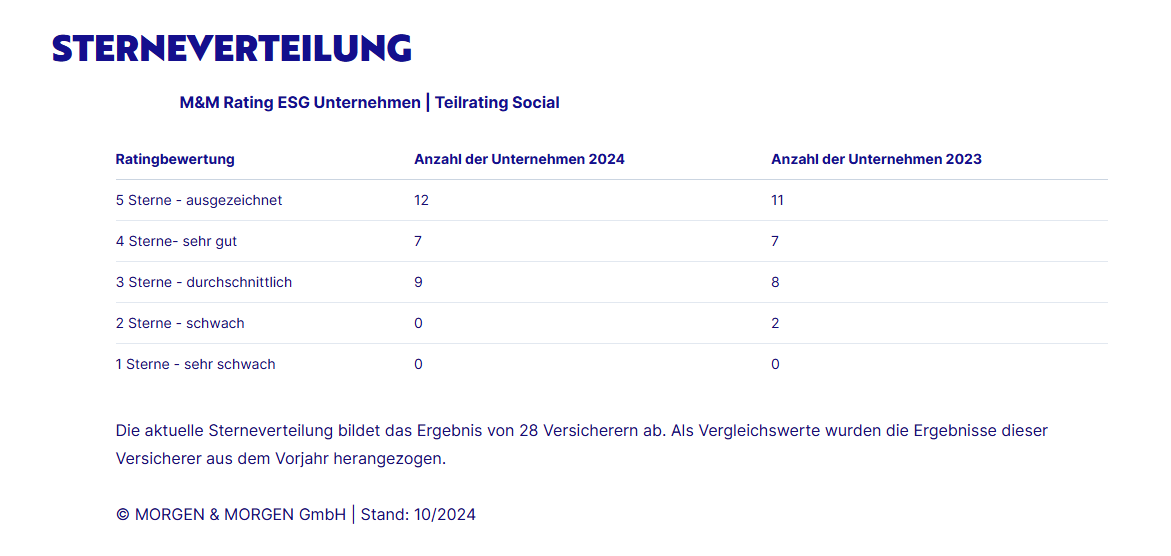
Task: Click the 2024 value 12 for 5 Sterne
Action: pyautogui.click(x=421, y=200)
